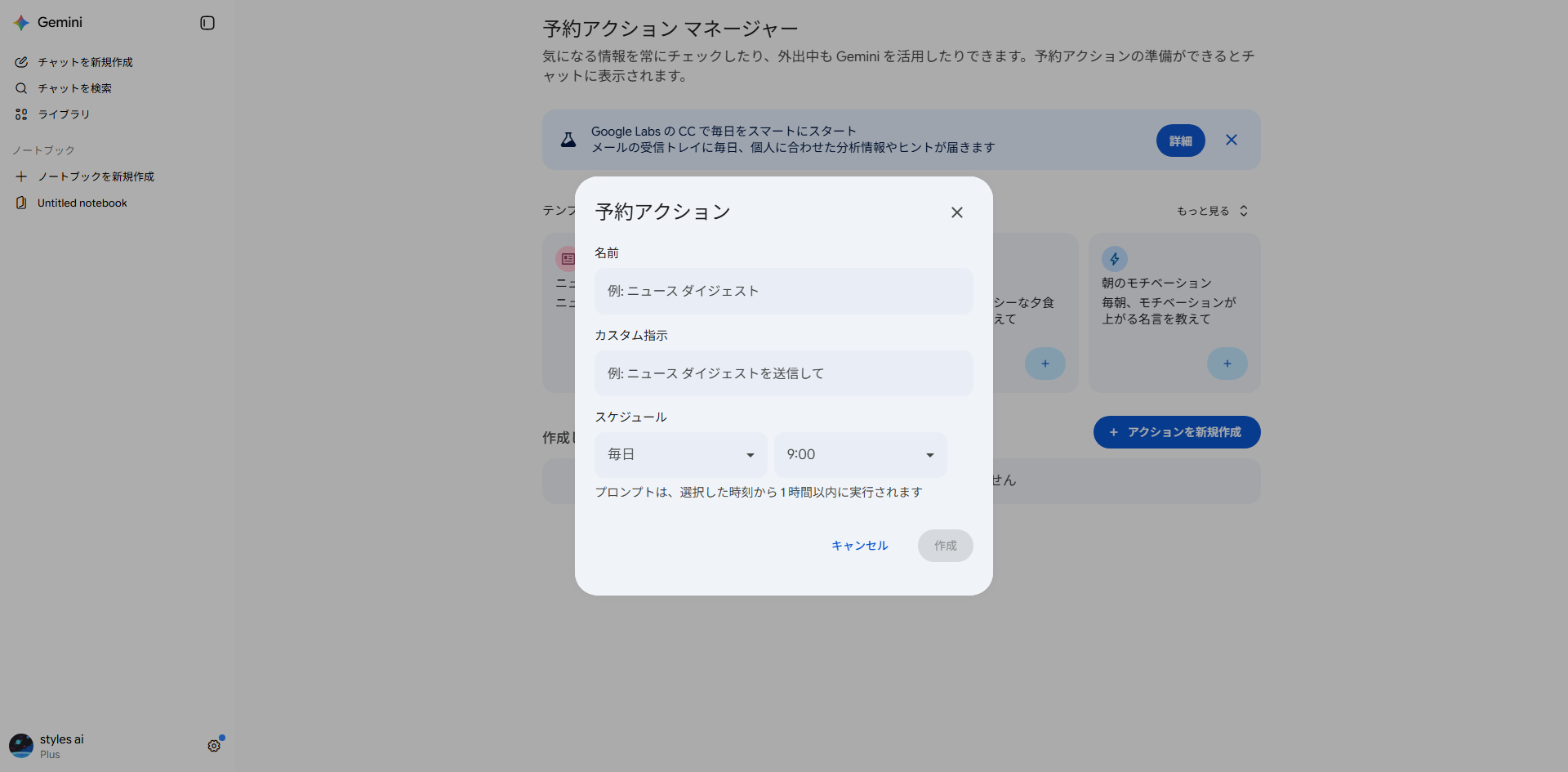Open the 毎日 frequency dropdown

coord(681,455)
